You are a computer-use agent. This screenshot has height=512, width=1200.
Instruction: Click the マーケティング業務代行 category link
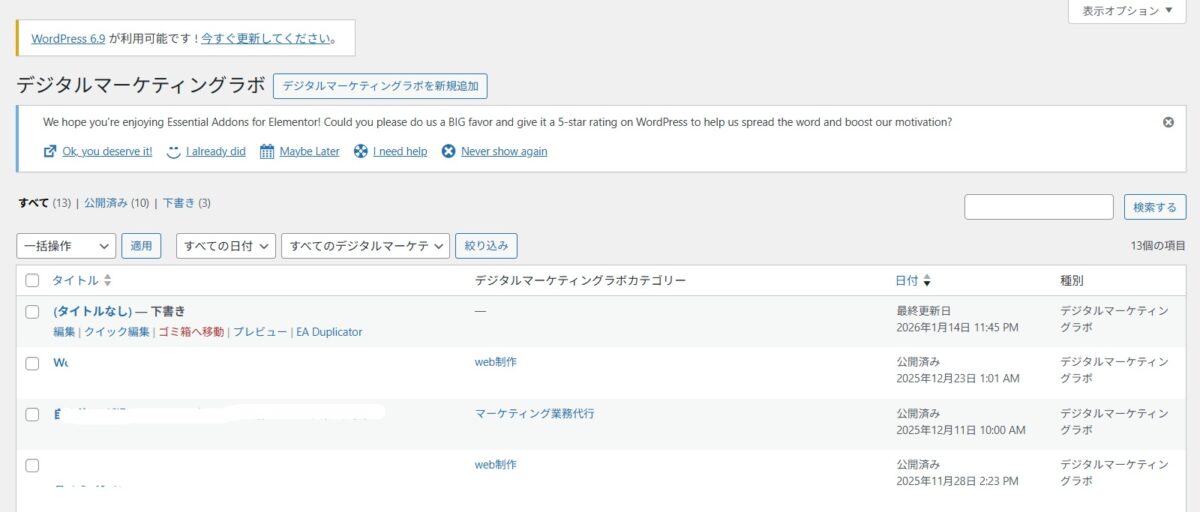534,413
